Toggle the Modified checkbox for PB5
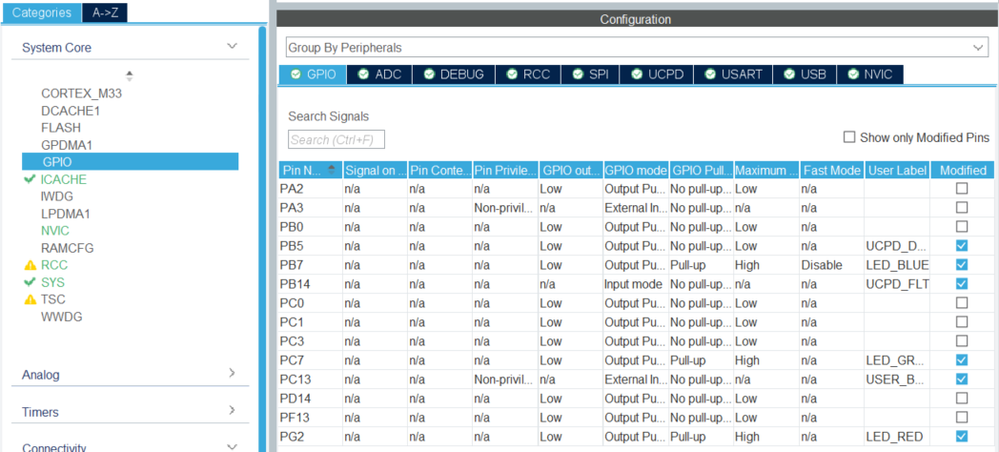Viewport: 999px width, 452px height. click(x=961, y=245)
